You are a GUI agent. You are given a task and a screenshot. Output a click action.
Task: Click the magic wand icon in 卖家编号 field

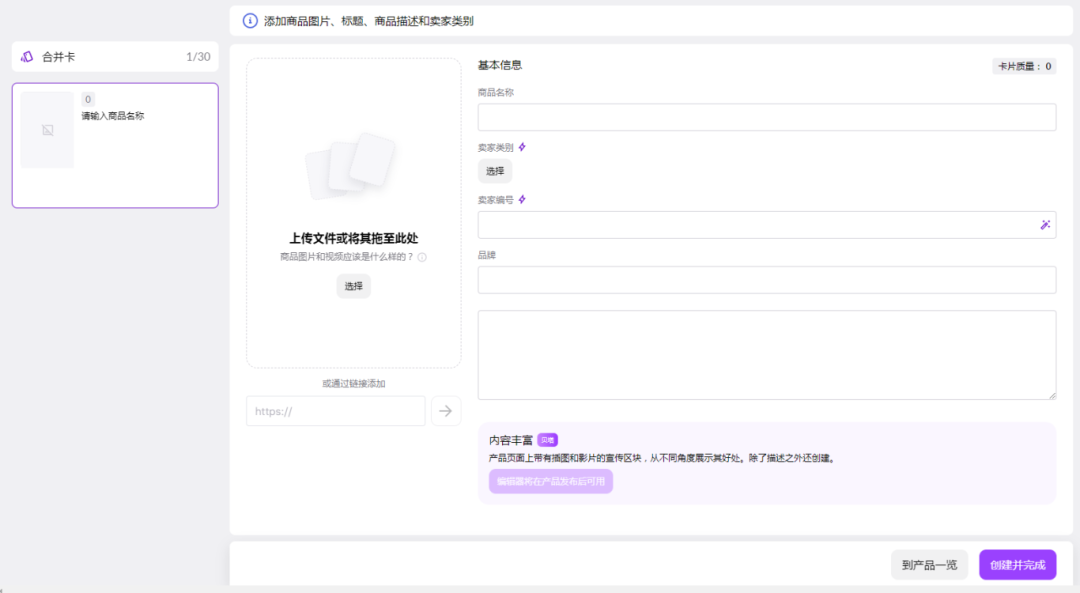coord(1045,225)
